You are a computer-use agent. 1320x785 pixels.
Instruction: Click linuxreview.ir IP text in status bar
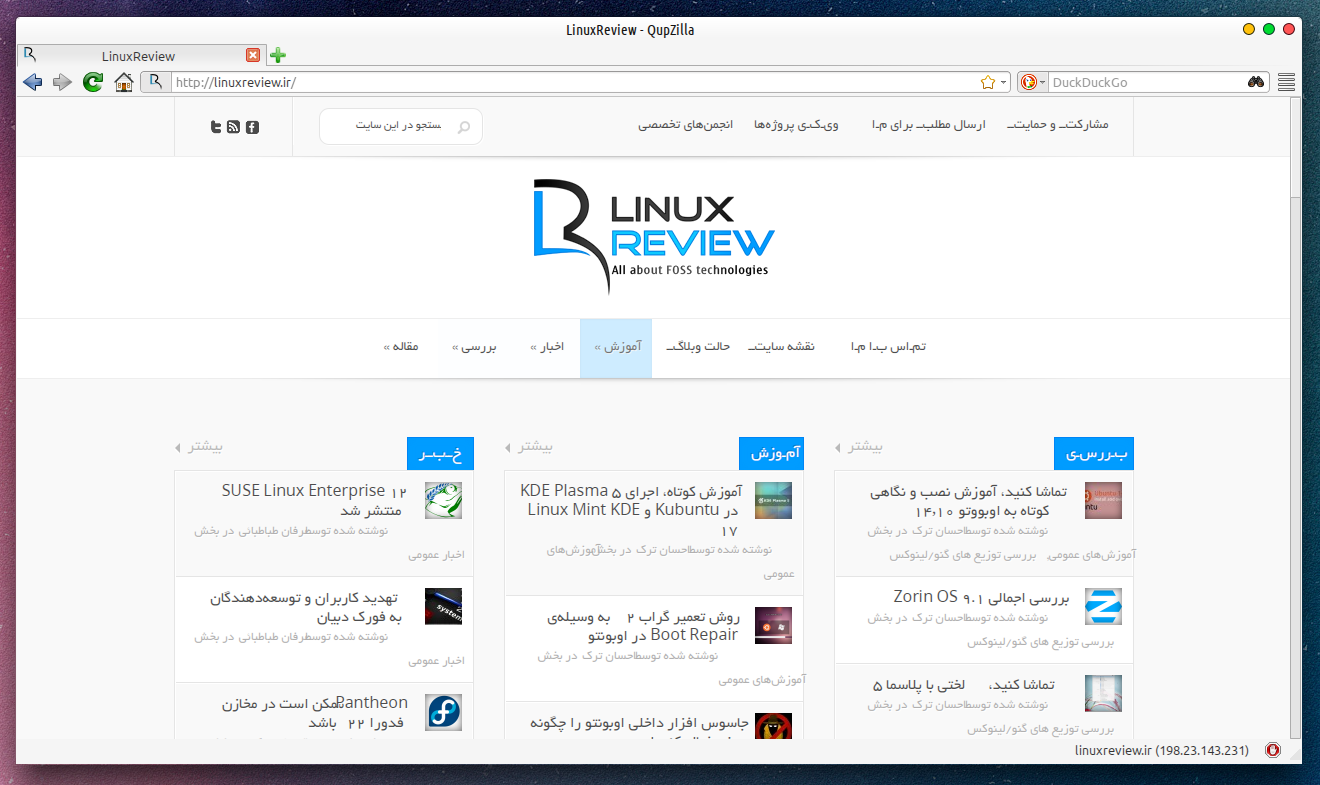1162,750
